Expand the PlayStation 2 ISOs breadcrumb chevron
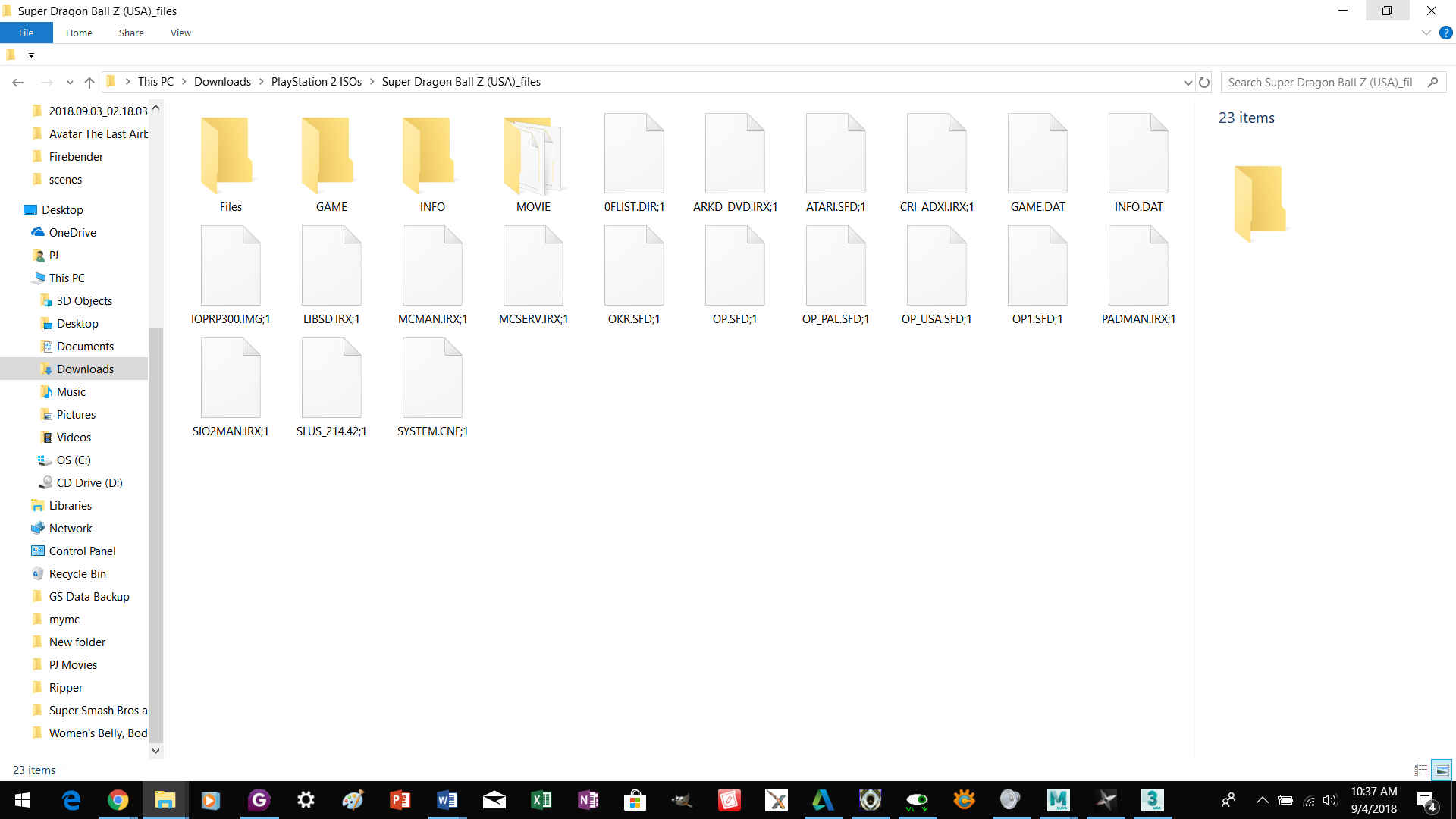 tap(372, 82)
